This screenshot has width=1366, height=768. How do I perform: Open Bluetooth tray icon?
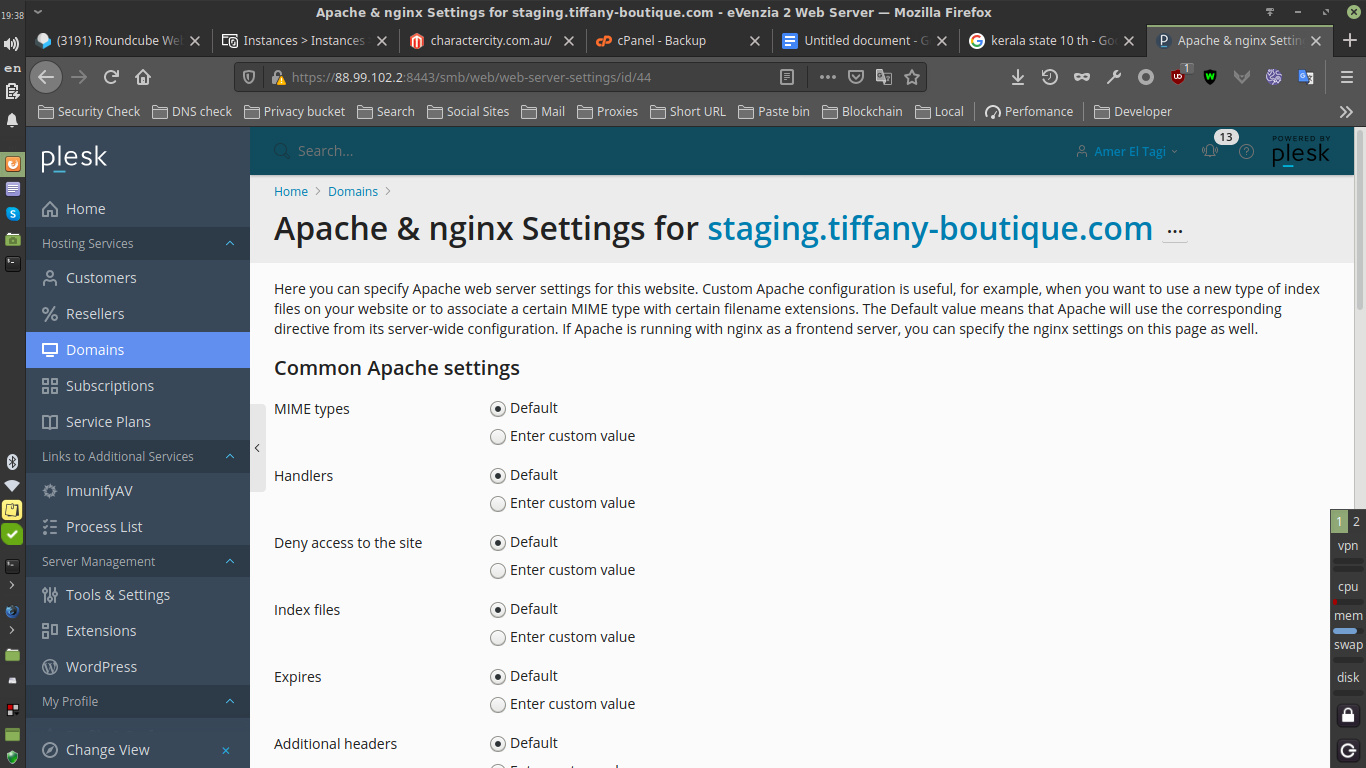click(x=12, y=462)
